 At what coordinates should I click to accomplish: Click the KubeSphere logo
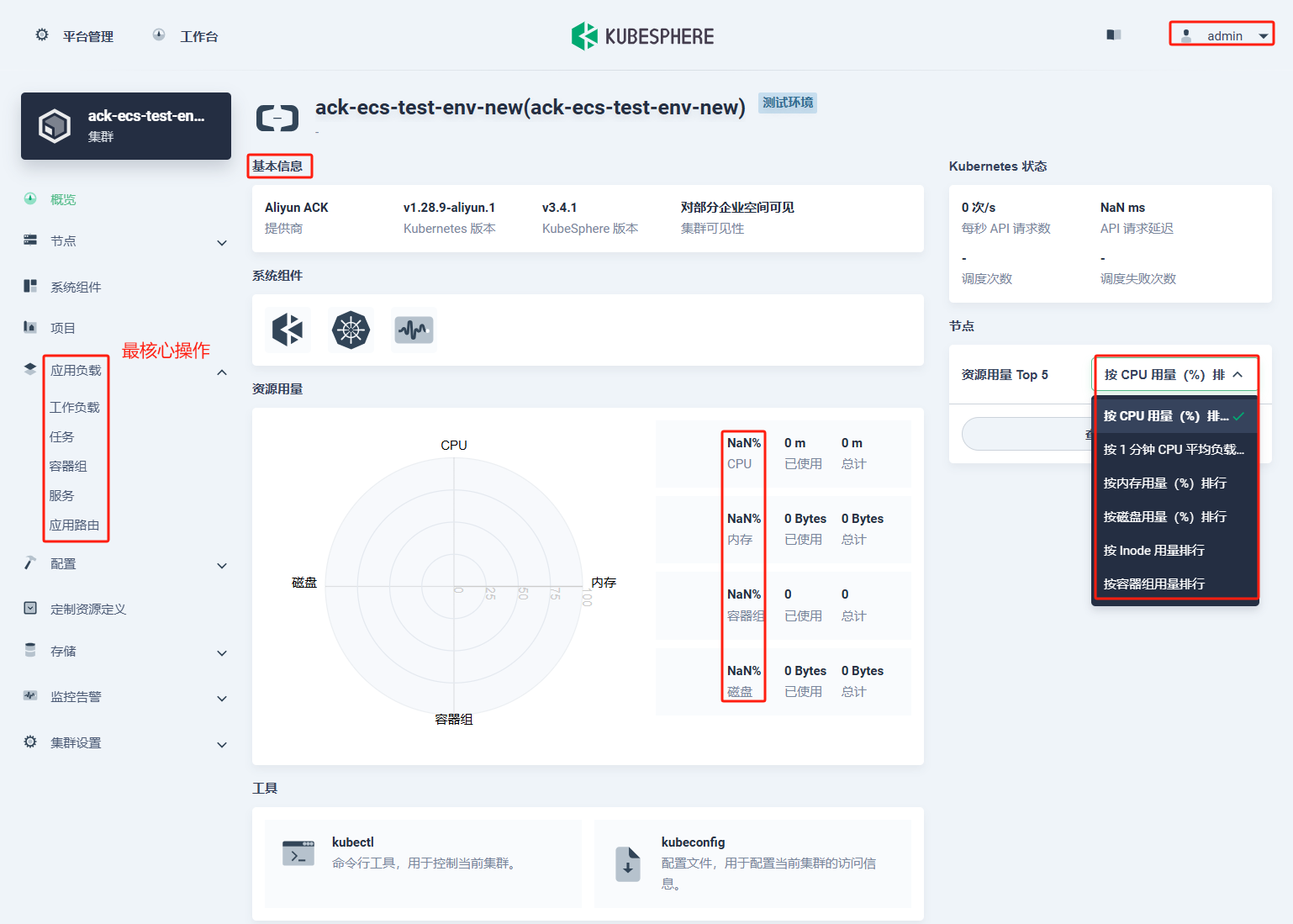(x=643, y=36)
